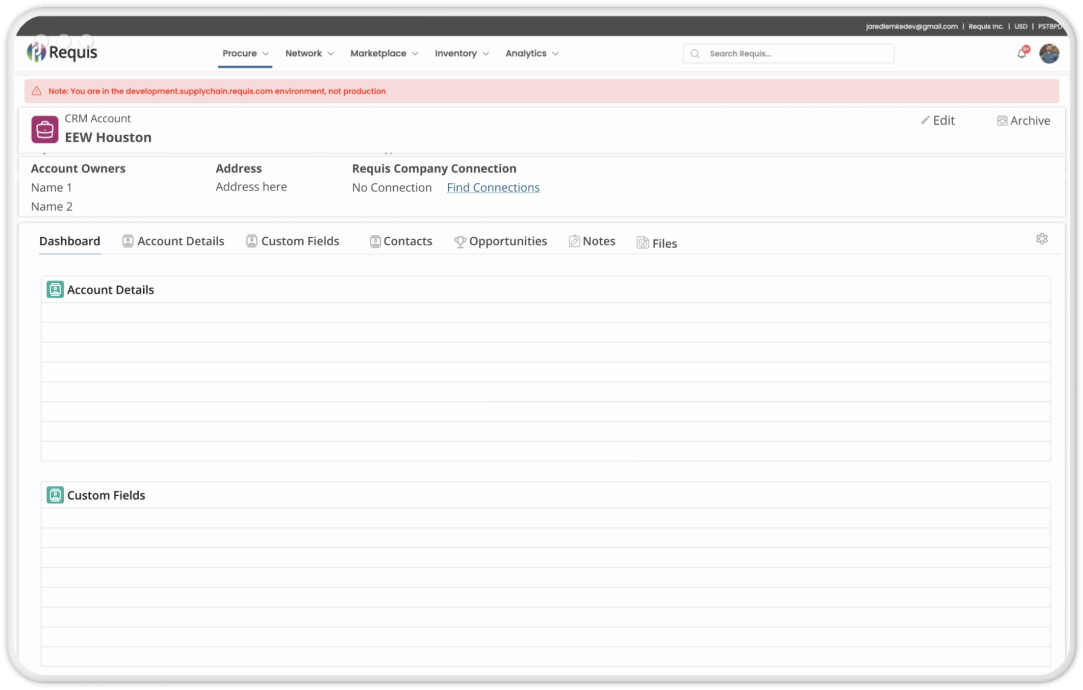Open the Notes tab
Viewport: 1083px width, 690px height.
(x=592, y=241)
